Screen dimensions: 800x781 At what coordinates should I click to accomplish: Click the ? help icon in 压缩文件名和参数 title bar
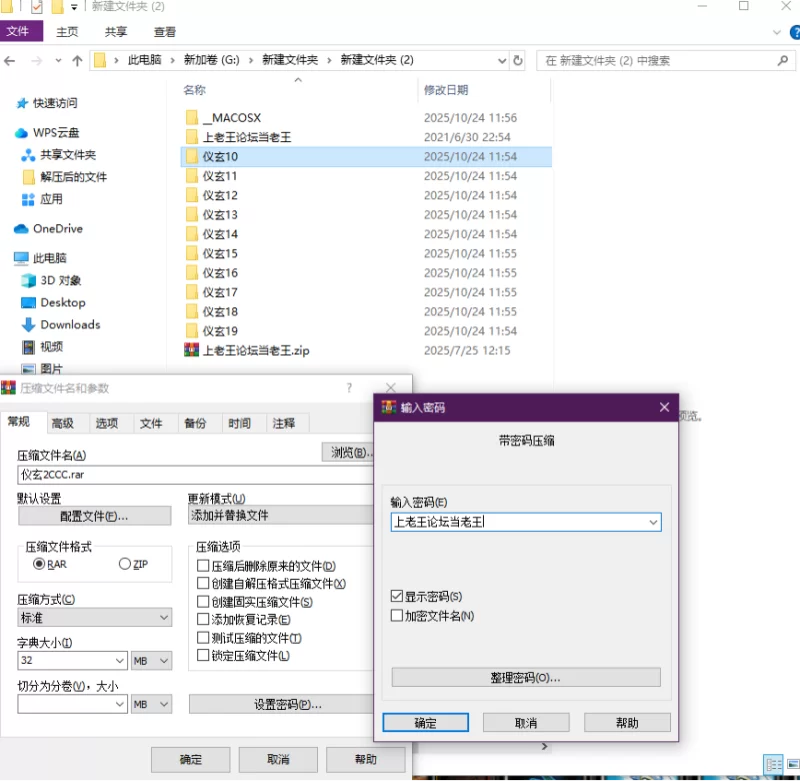point(349,388)
